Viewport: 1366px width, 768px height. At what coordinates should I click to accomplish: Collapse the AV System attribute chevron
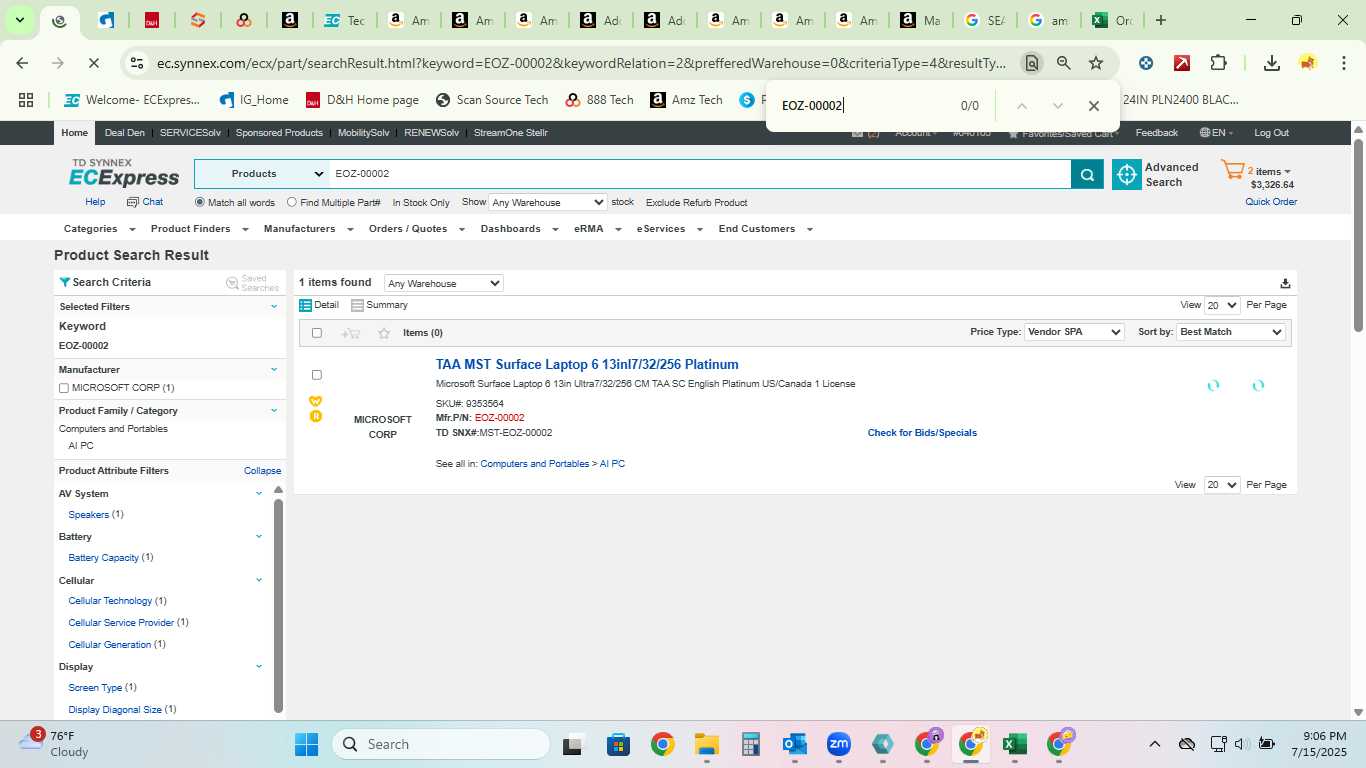[259, 493]
